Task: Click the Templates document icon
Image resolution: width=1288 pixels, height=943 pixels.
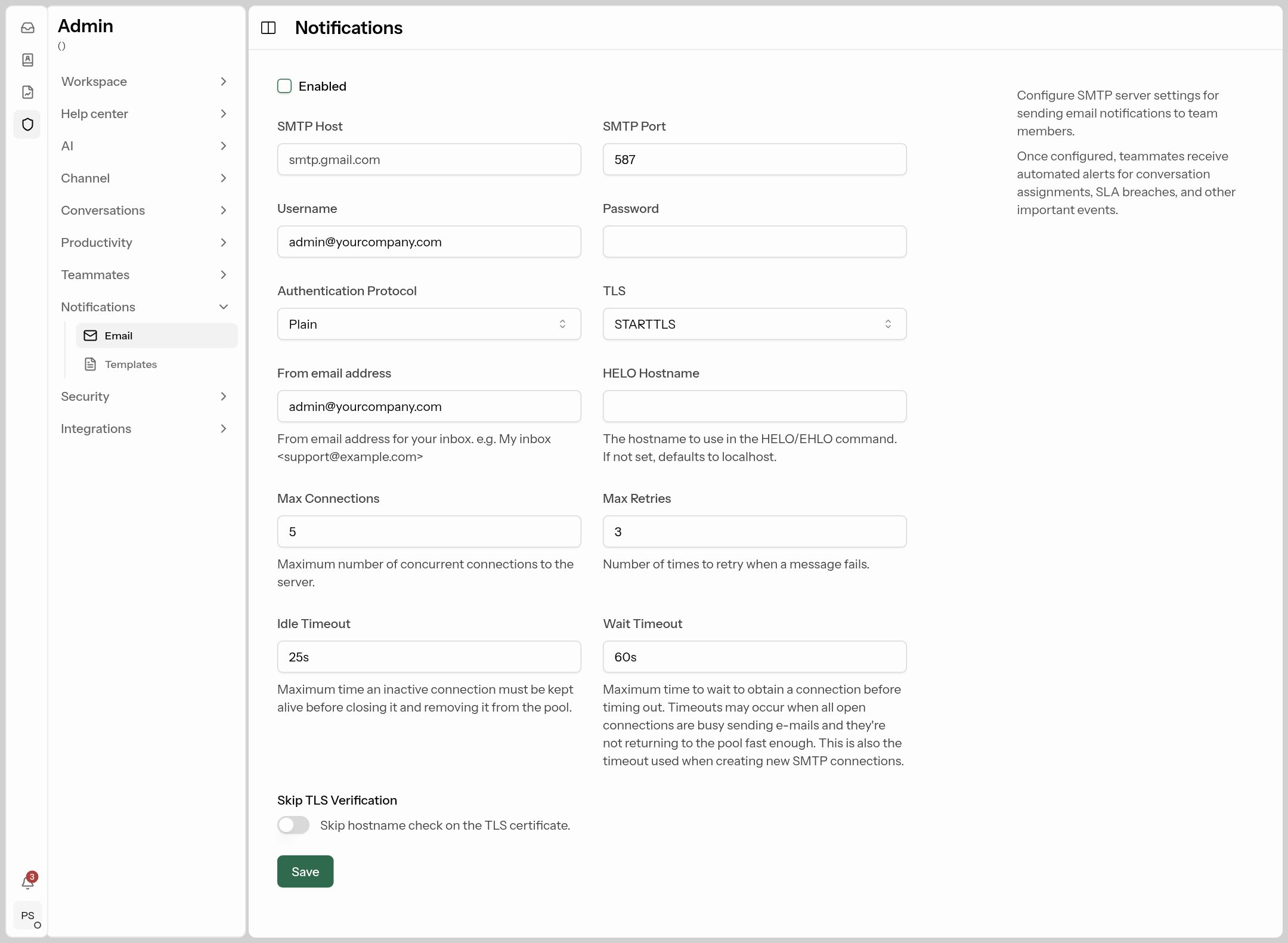Action: [x=90, y=364]
